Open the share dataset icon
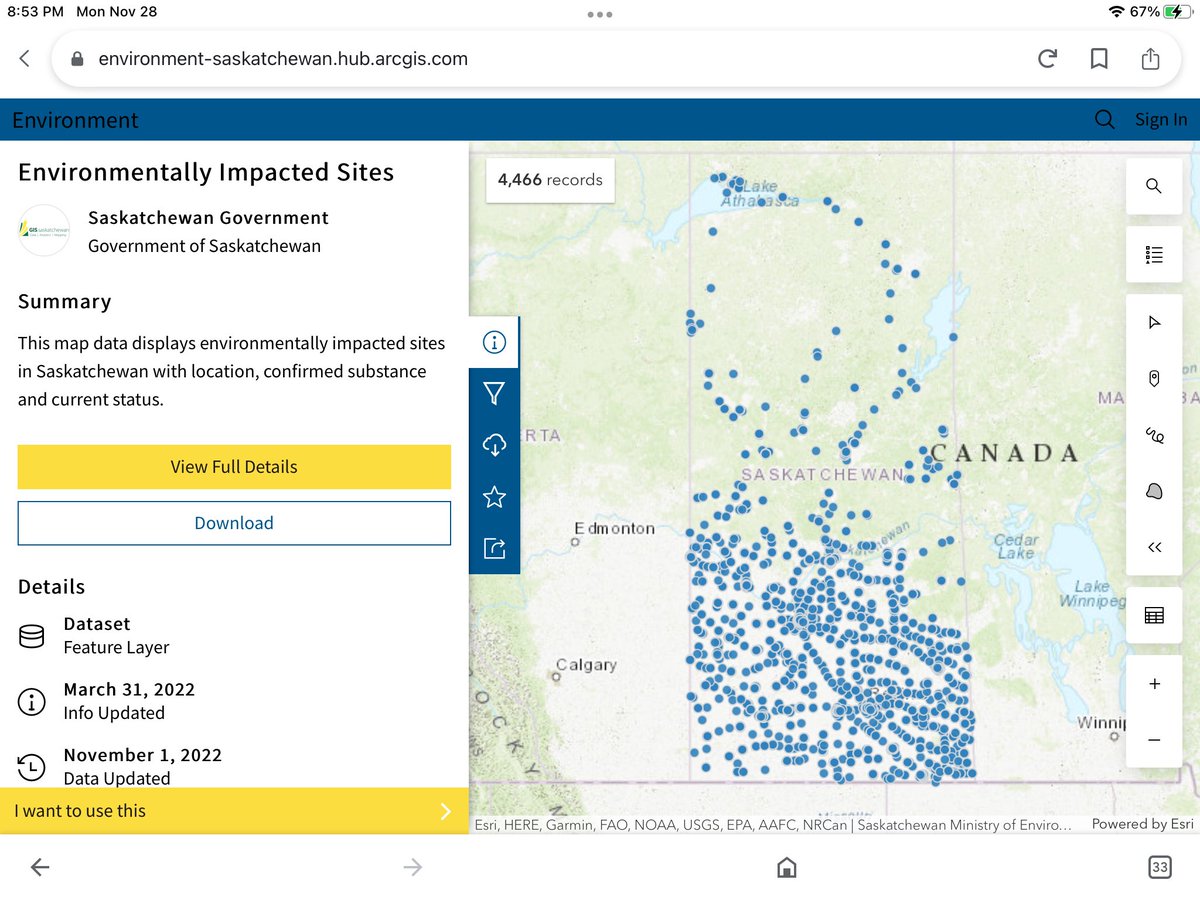 tap(494, 548)
